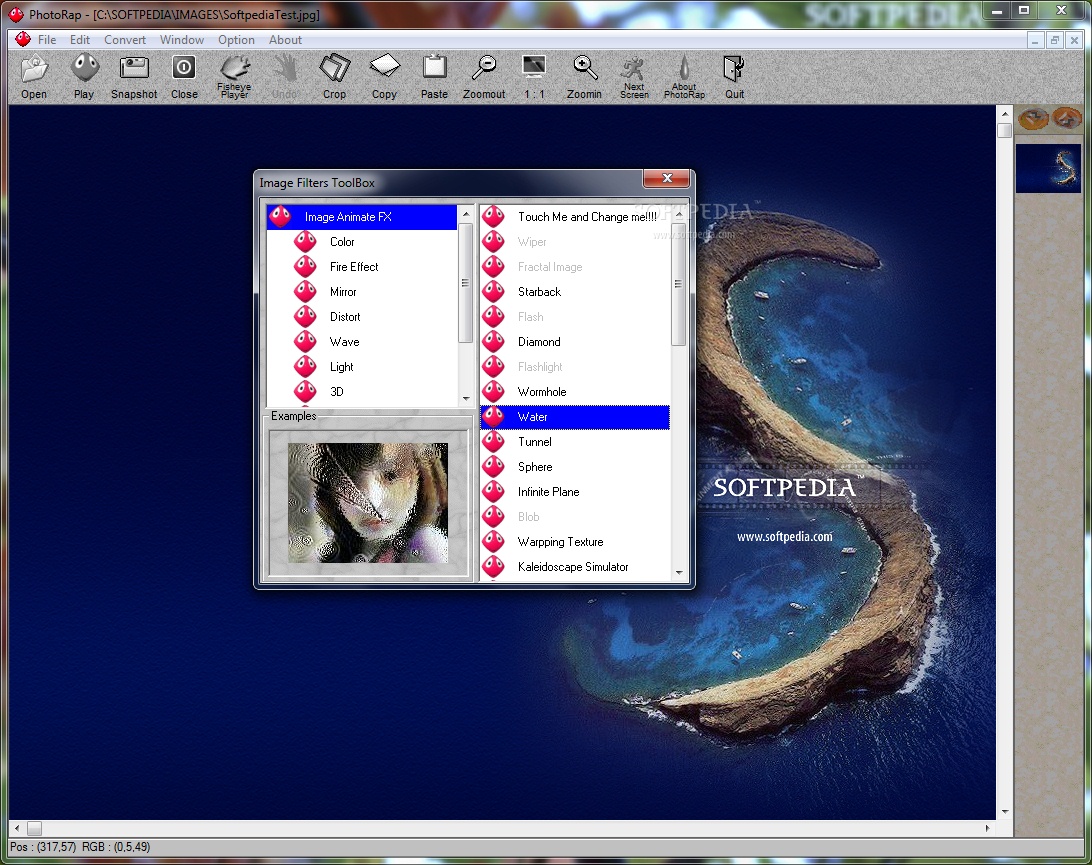This screenshot has width=1092, height=865.
Task: Click the red icon next to Sphere
Action: pyautogui.click(x=494, y=467)
